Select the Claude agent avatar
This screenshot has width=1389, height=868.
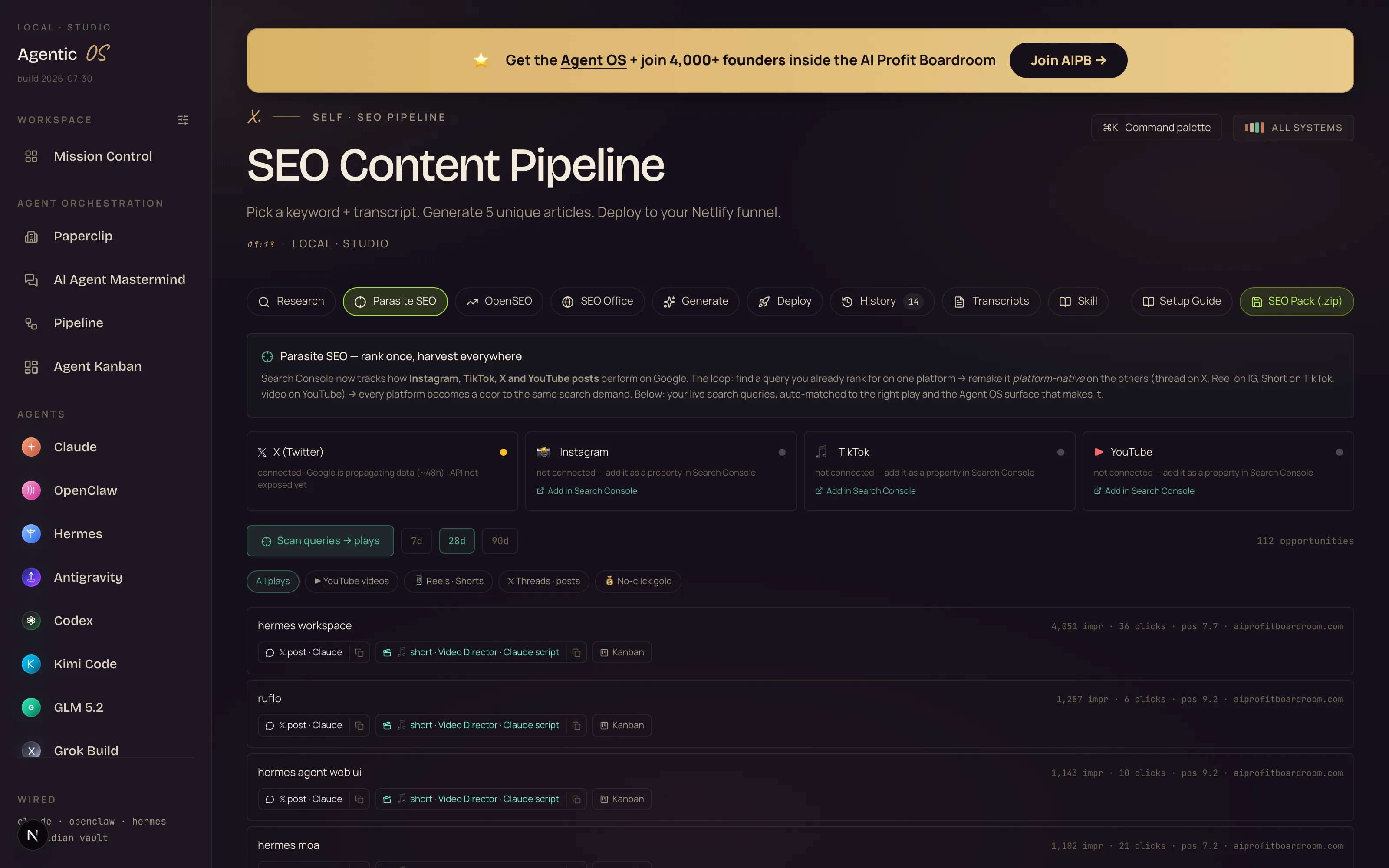click(31, 447)
